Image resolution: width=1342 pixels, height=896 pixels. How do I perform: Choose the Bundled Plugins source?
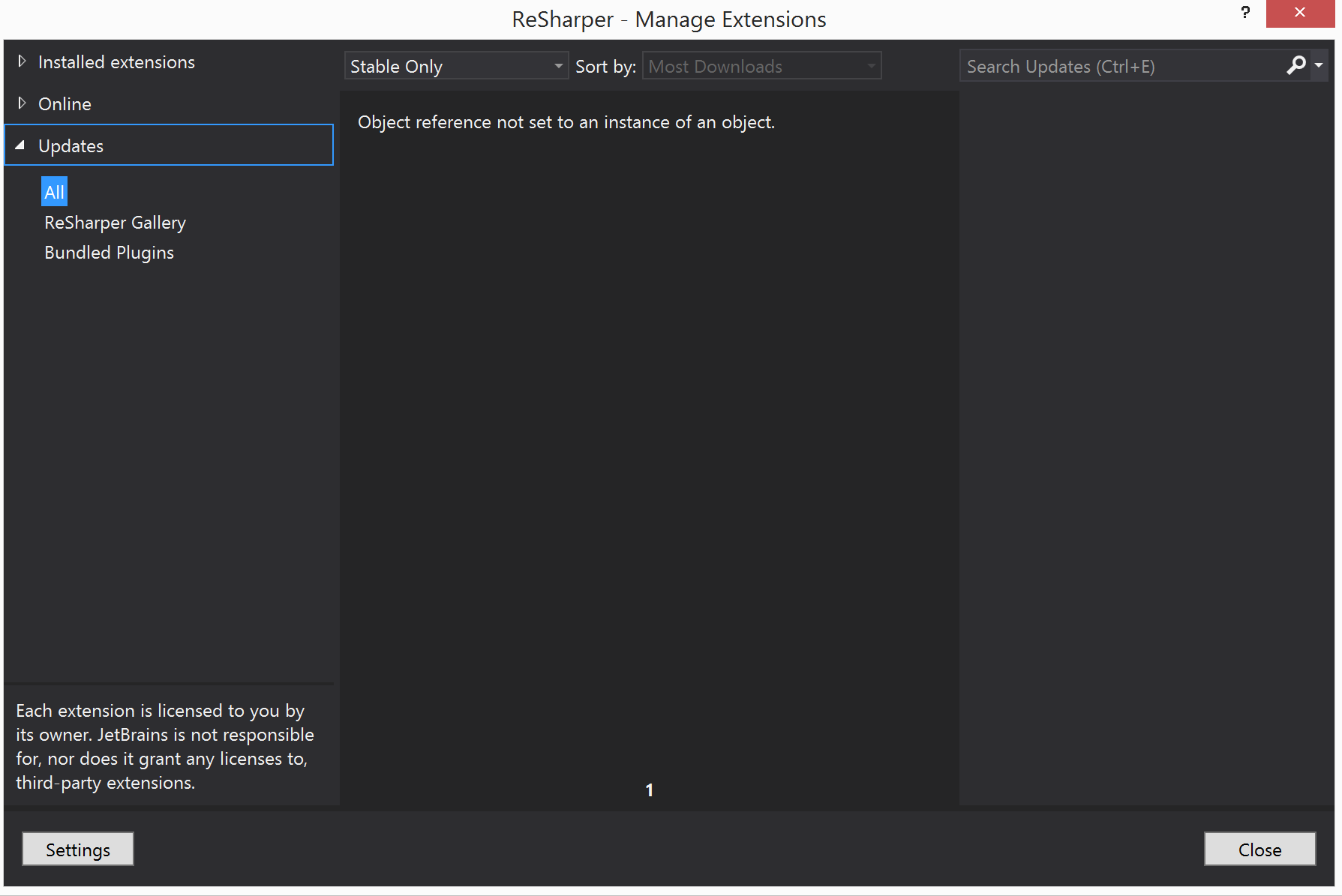click(x=109, y=253)
